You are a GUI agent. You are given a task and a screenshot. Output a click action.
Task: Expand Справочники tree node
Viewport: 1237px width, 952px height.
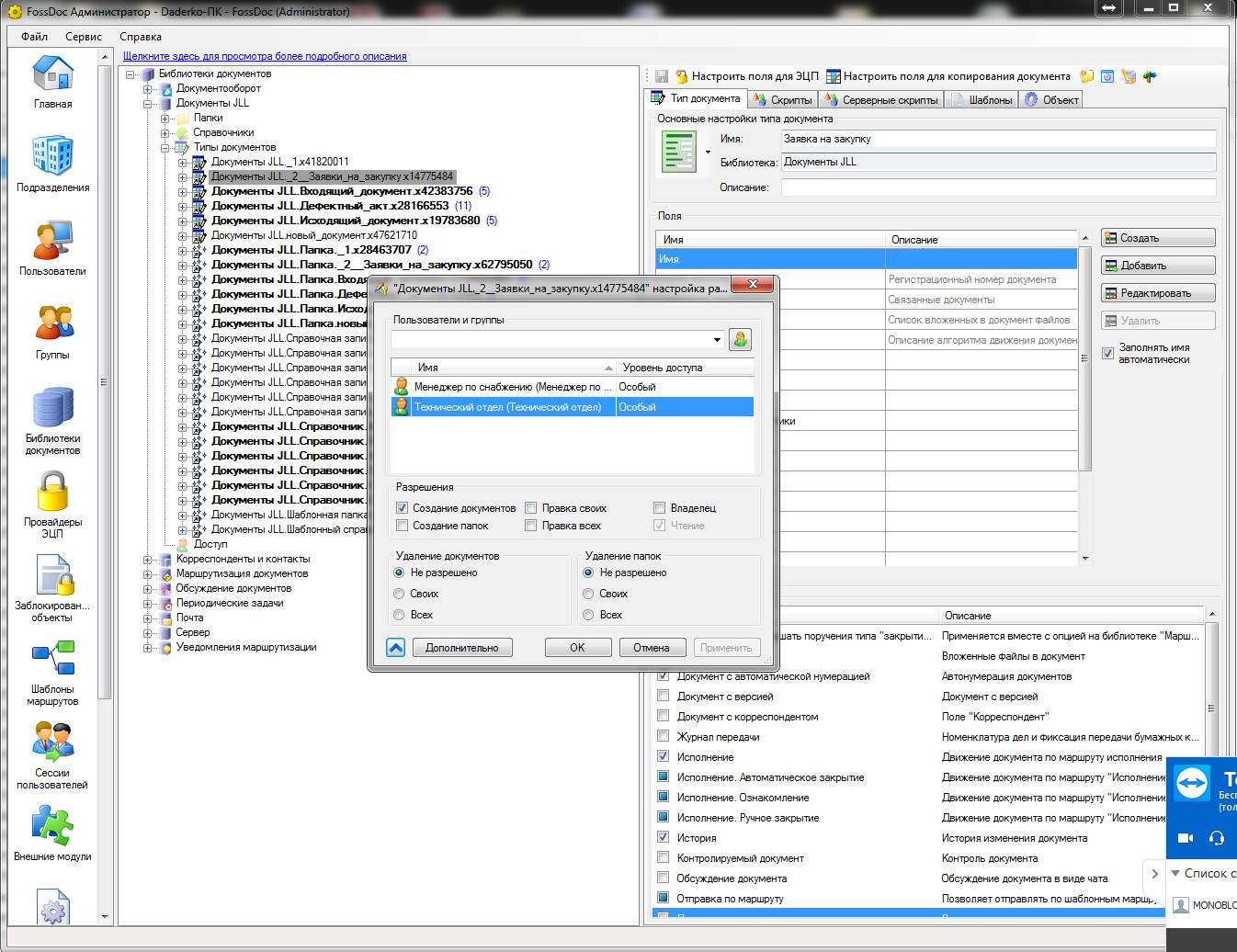point(165,133)
